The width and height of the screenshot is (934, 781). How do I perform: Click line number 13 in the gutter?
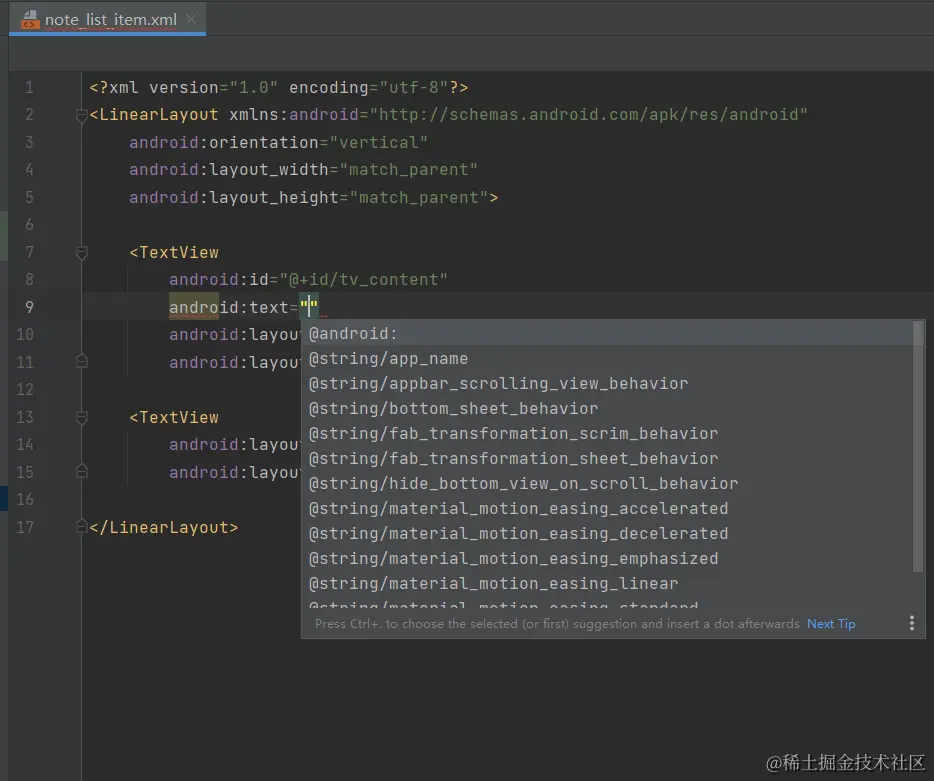[25, 418]
